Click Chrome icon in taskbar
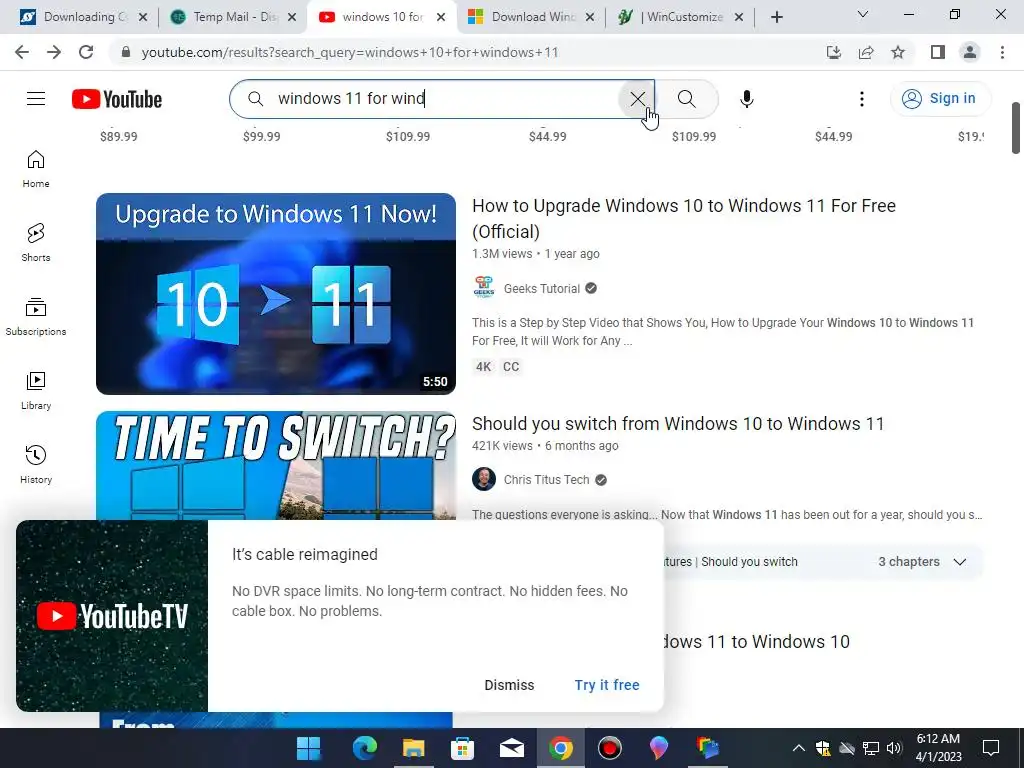The width and height of the screenshot is (1024, 768). (x=560, y=748)
